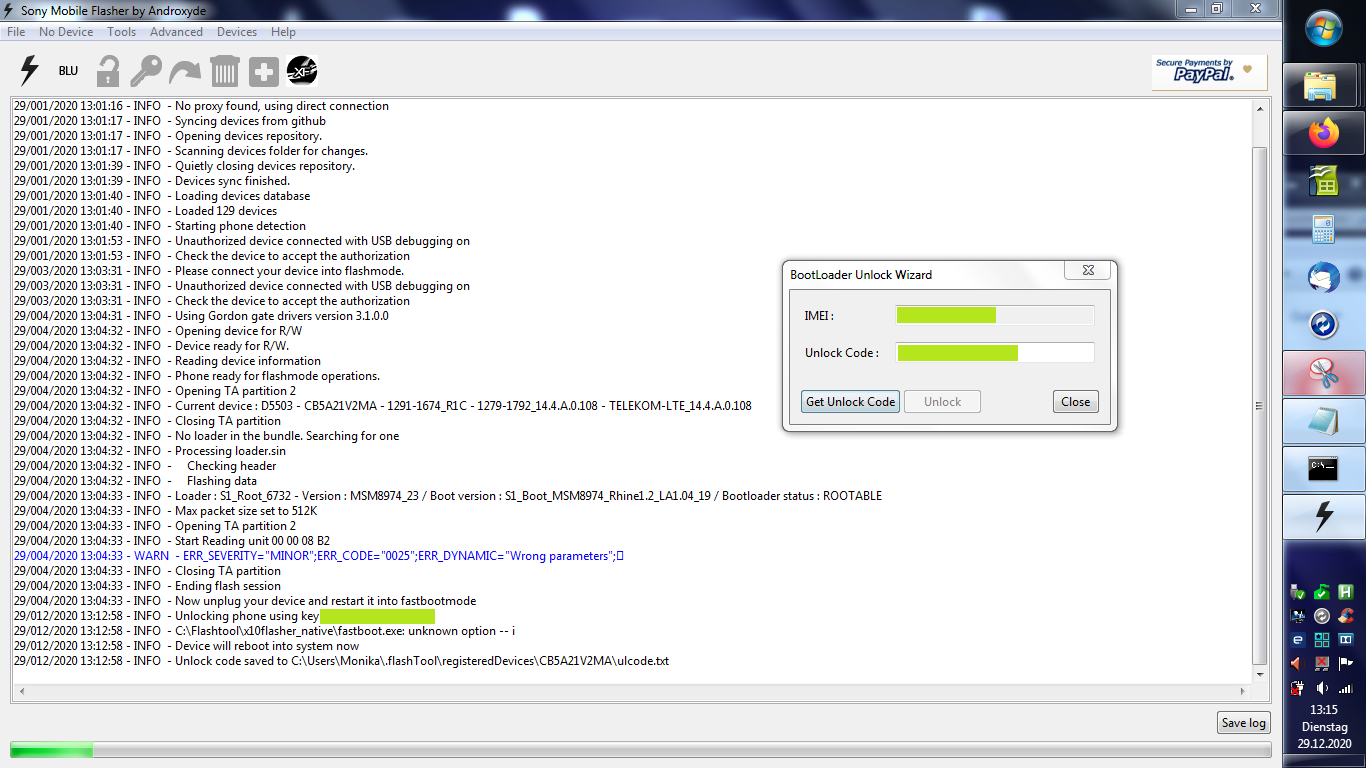Switch to Firefox in the taskbar
This screenshot has height=768, width=1366.
click(1324, 134)
